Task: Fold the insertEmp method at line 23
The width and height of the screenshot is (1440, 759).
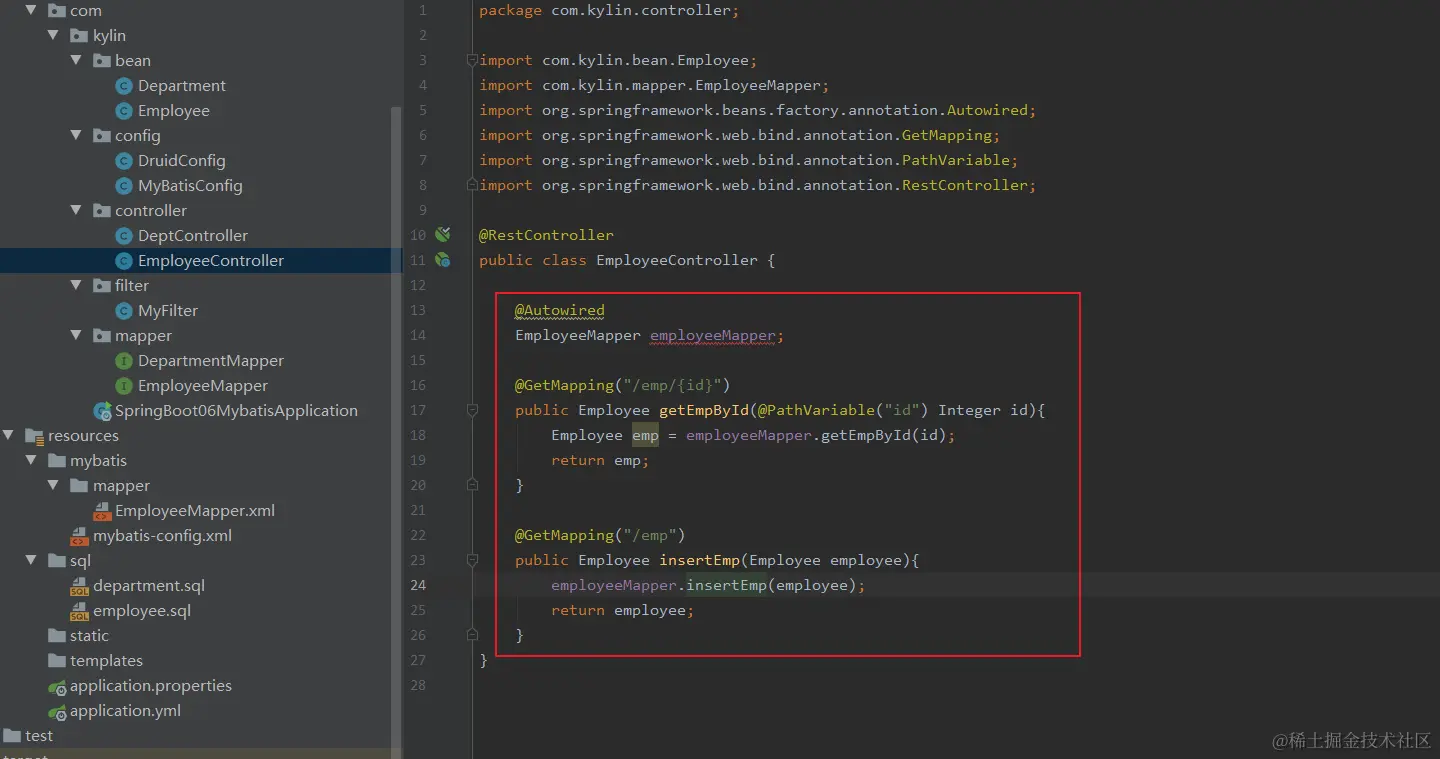Action: point(472,560)
